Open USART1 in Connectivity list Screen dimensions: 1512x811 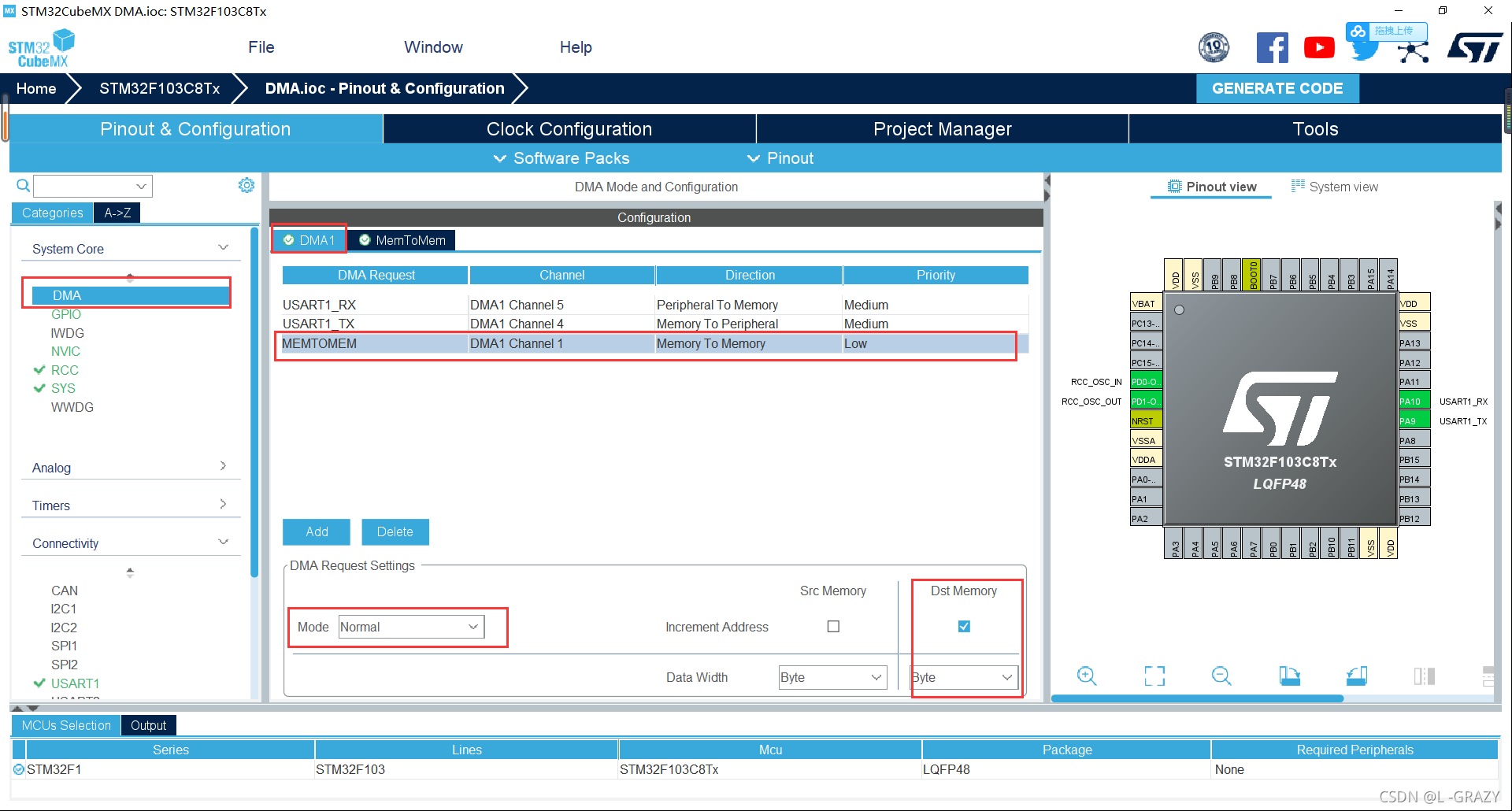coord(75,683)
